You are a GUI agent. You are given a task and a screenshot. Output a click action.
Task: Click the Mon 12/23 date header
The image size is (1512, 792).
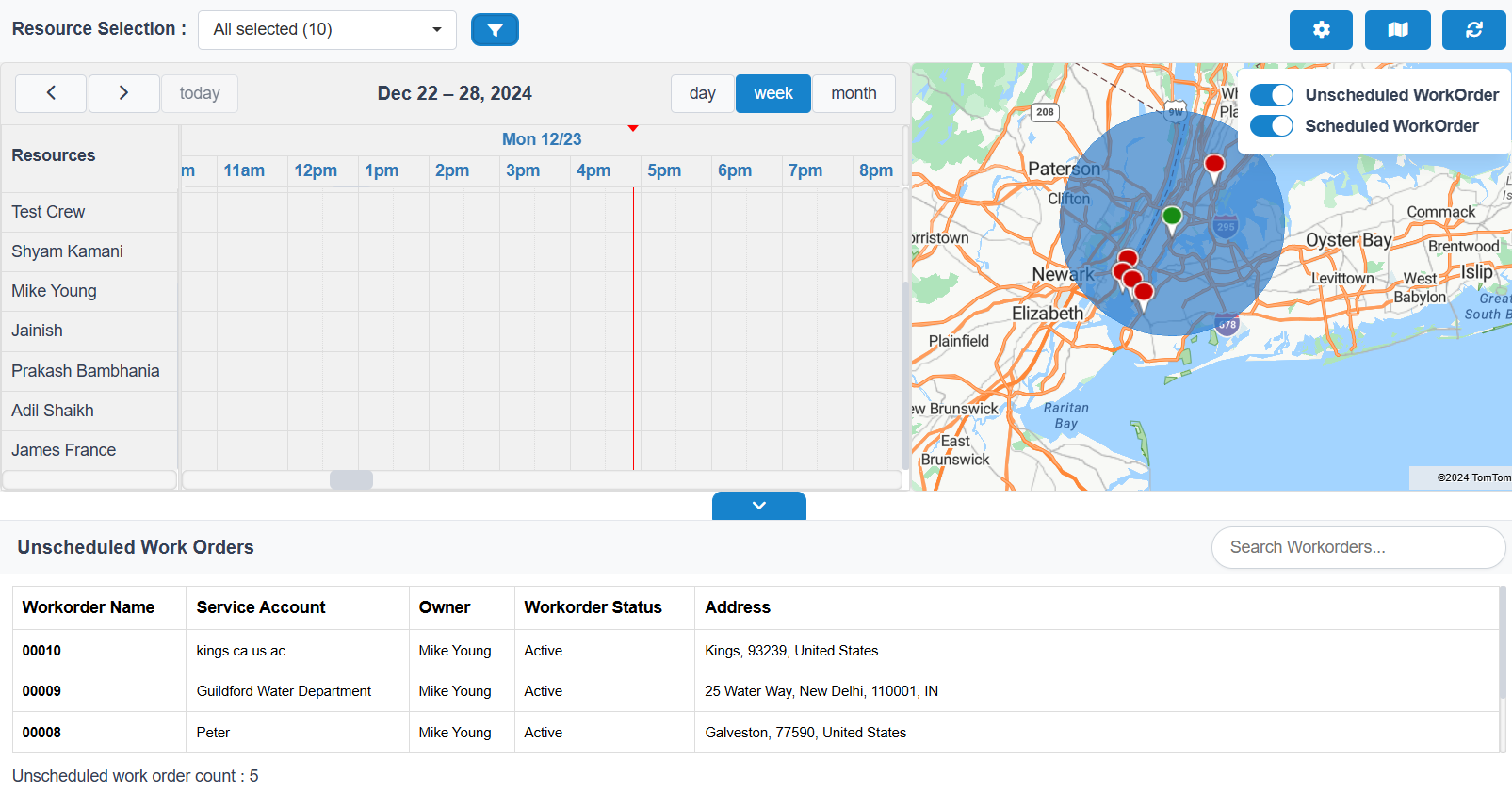pyautogui.click(x=542, y=139)
